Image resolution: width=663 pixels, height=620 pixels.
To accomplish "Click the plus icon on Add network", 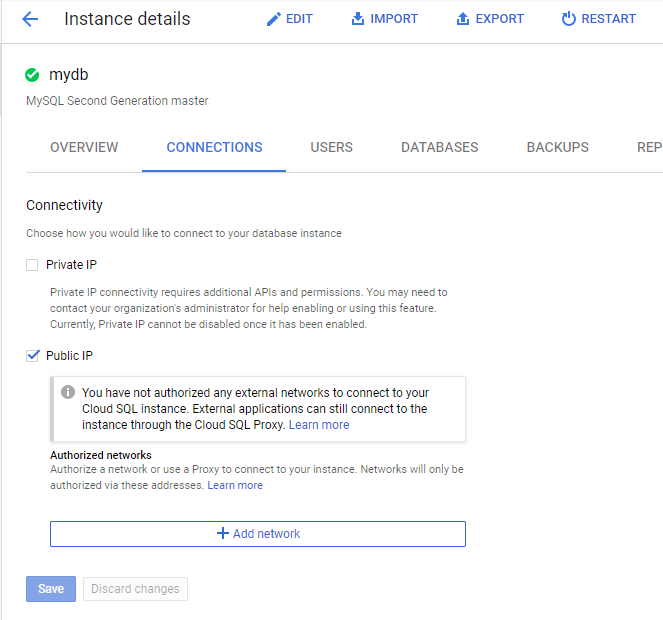I will coord(222,534).
